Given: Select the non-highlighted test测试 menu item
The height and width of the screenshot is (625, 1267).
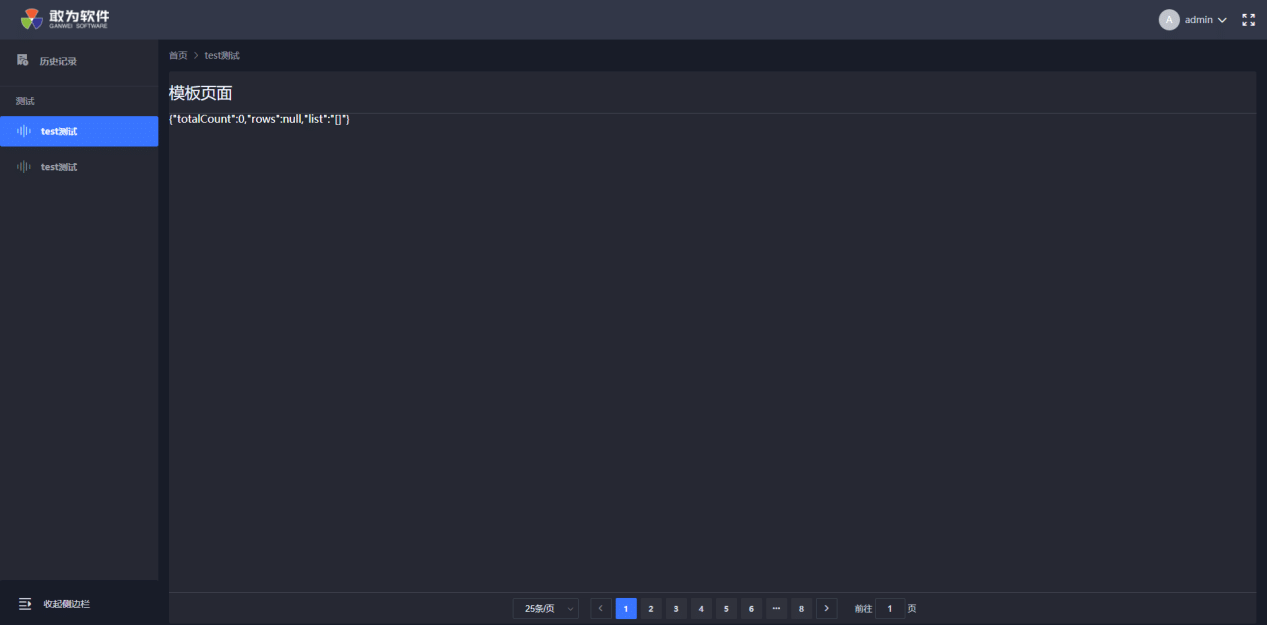Looking at the screenshot, I should click(79, 167).
